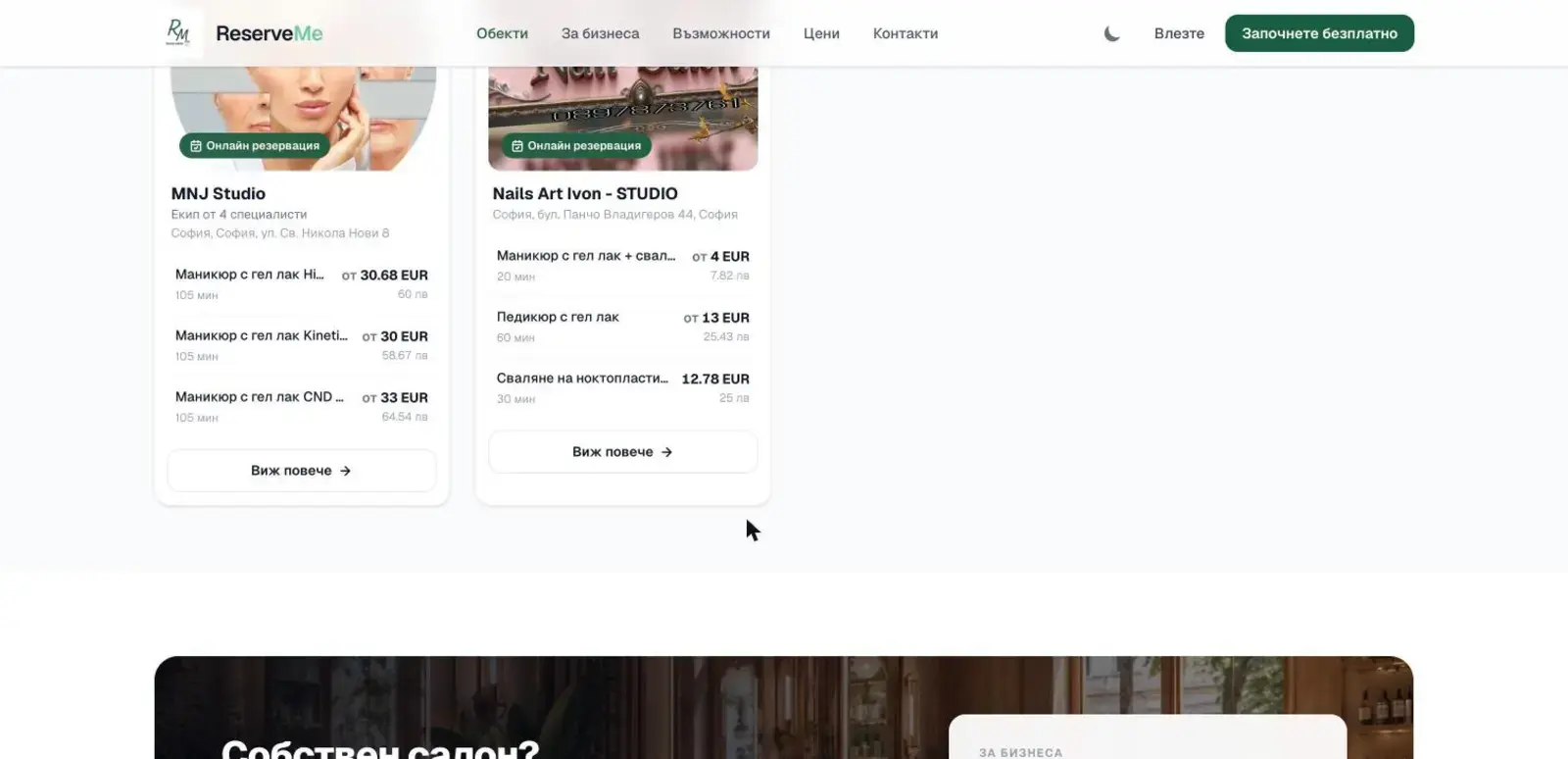Open the За бизнеса navigation link
The height and width of the screenshot is (759, 1568).
(600, 33)
